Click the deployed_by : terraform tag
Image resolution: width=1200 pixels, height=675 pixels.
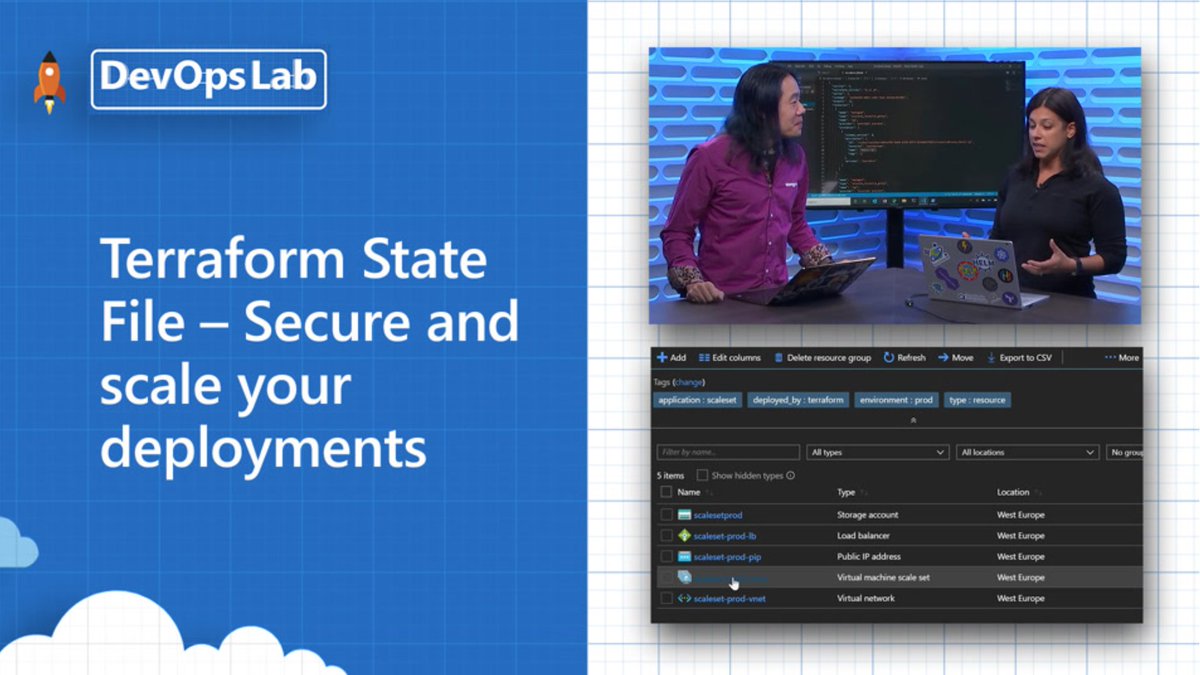click(798, 400)
